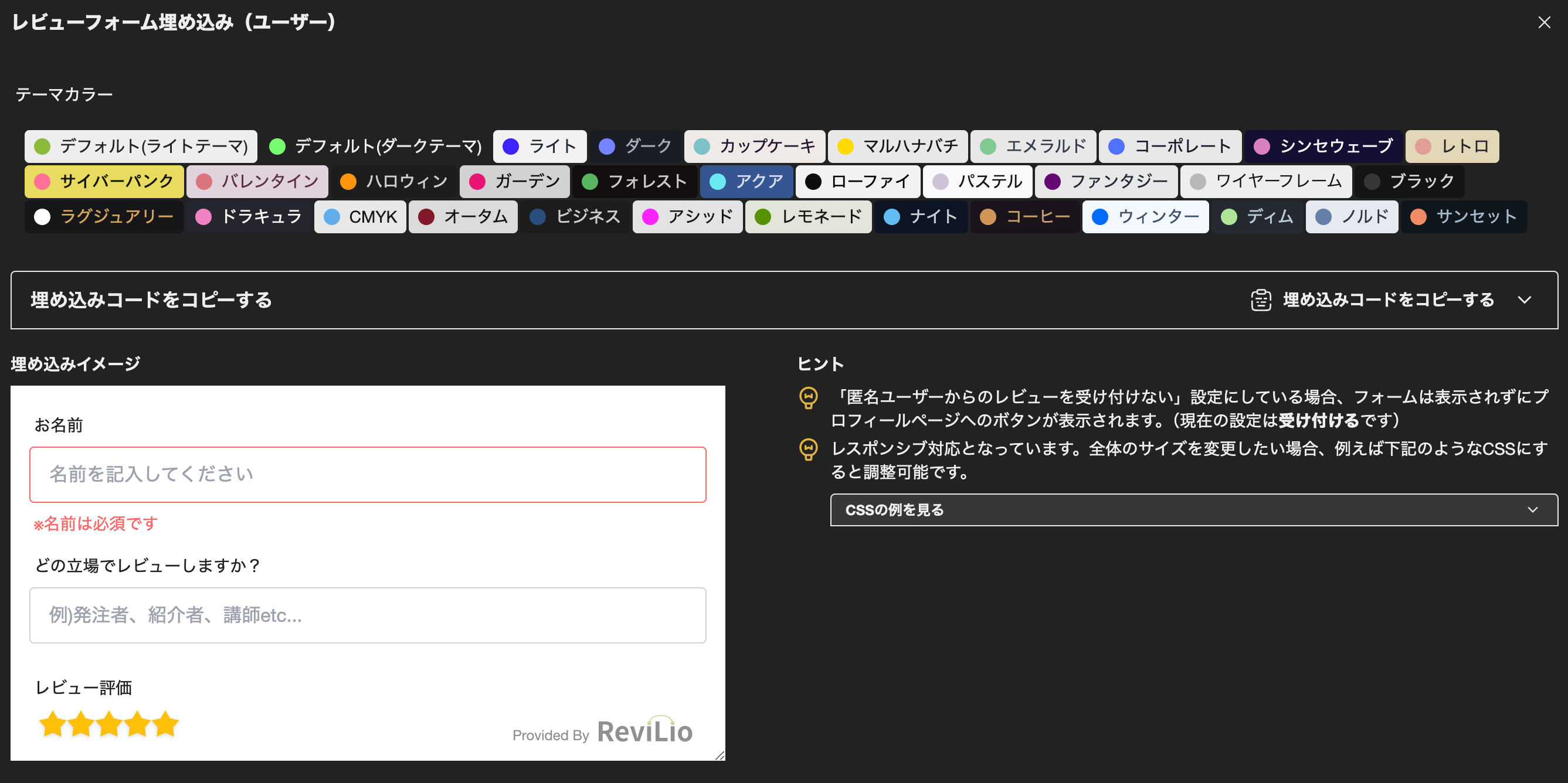The image size is (1568, 783).
Task: Close the review form embed dialog
Action: [1543, 22]
